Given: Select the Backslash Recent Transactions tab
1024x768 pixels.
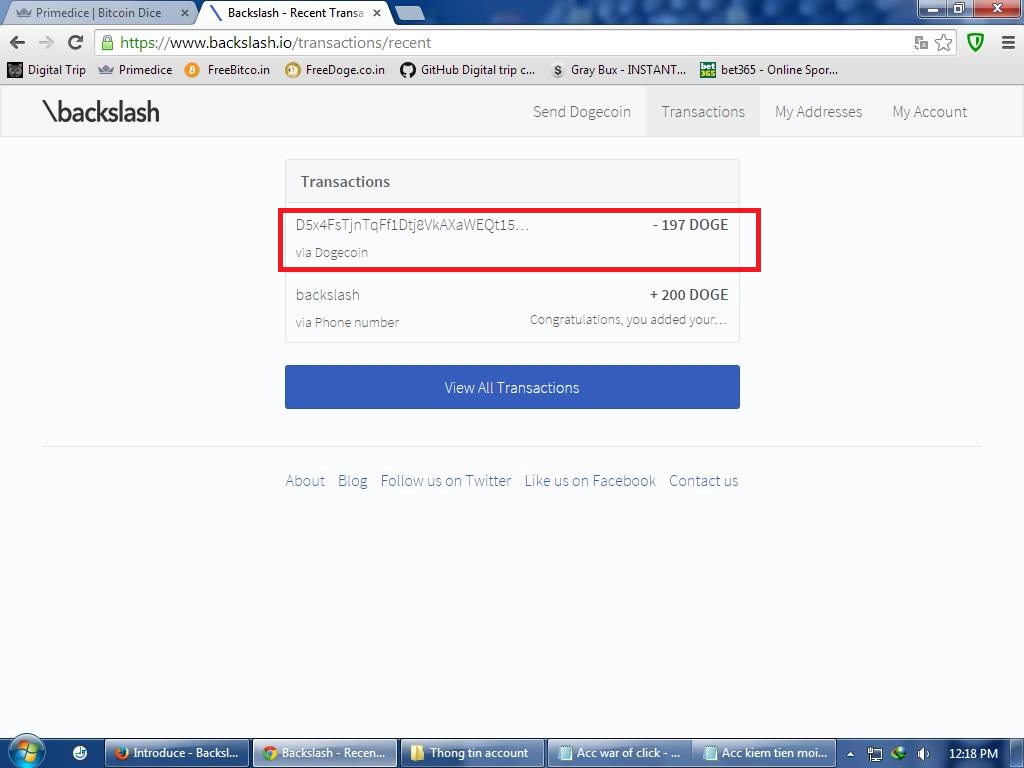Looking at the screenshot, I should 294,12.
